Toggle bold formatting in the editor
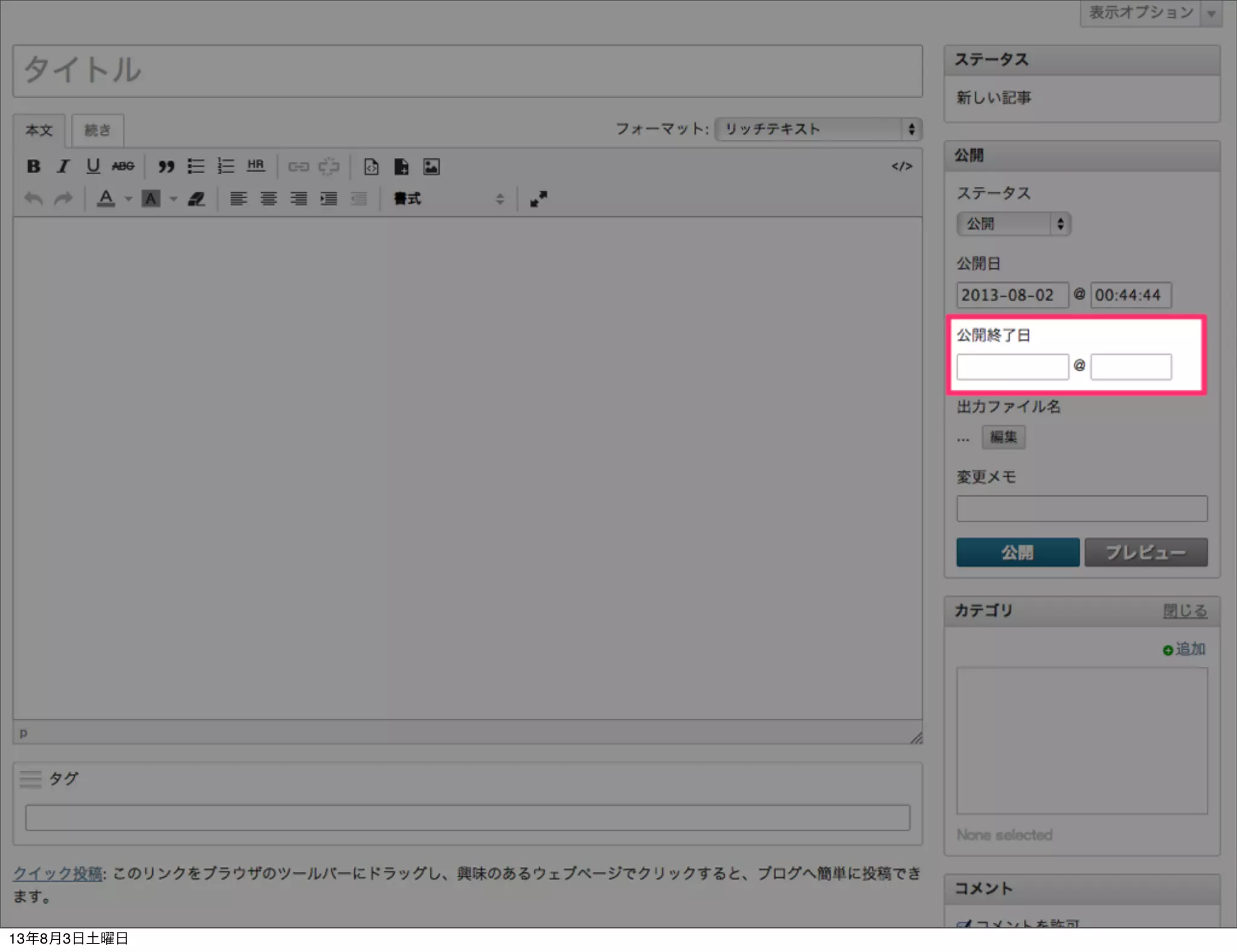This screenshot has height=952, width=1237. tap(34, 166)
